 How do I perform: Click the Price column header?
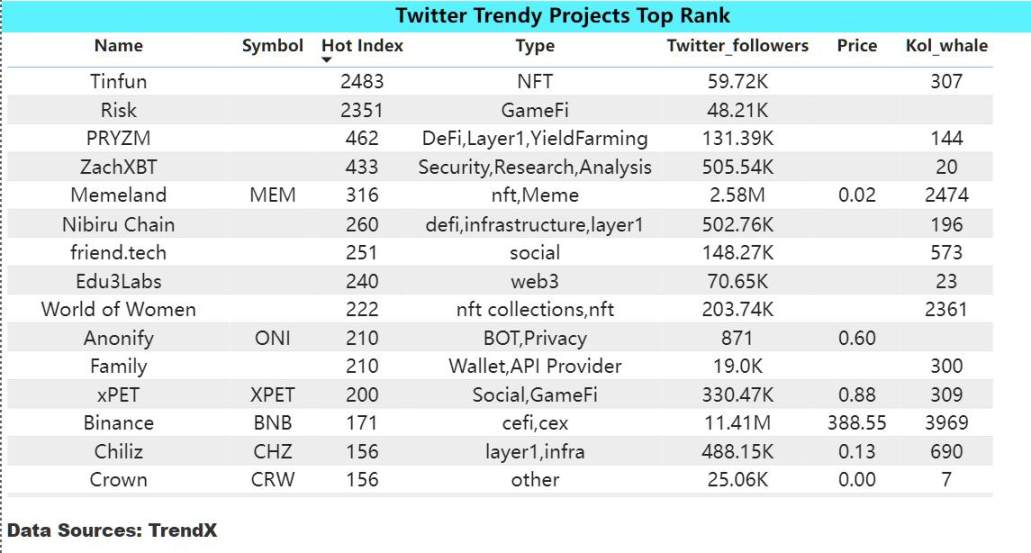point(857,46)
